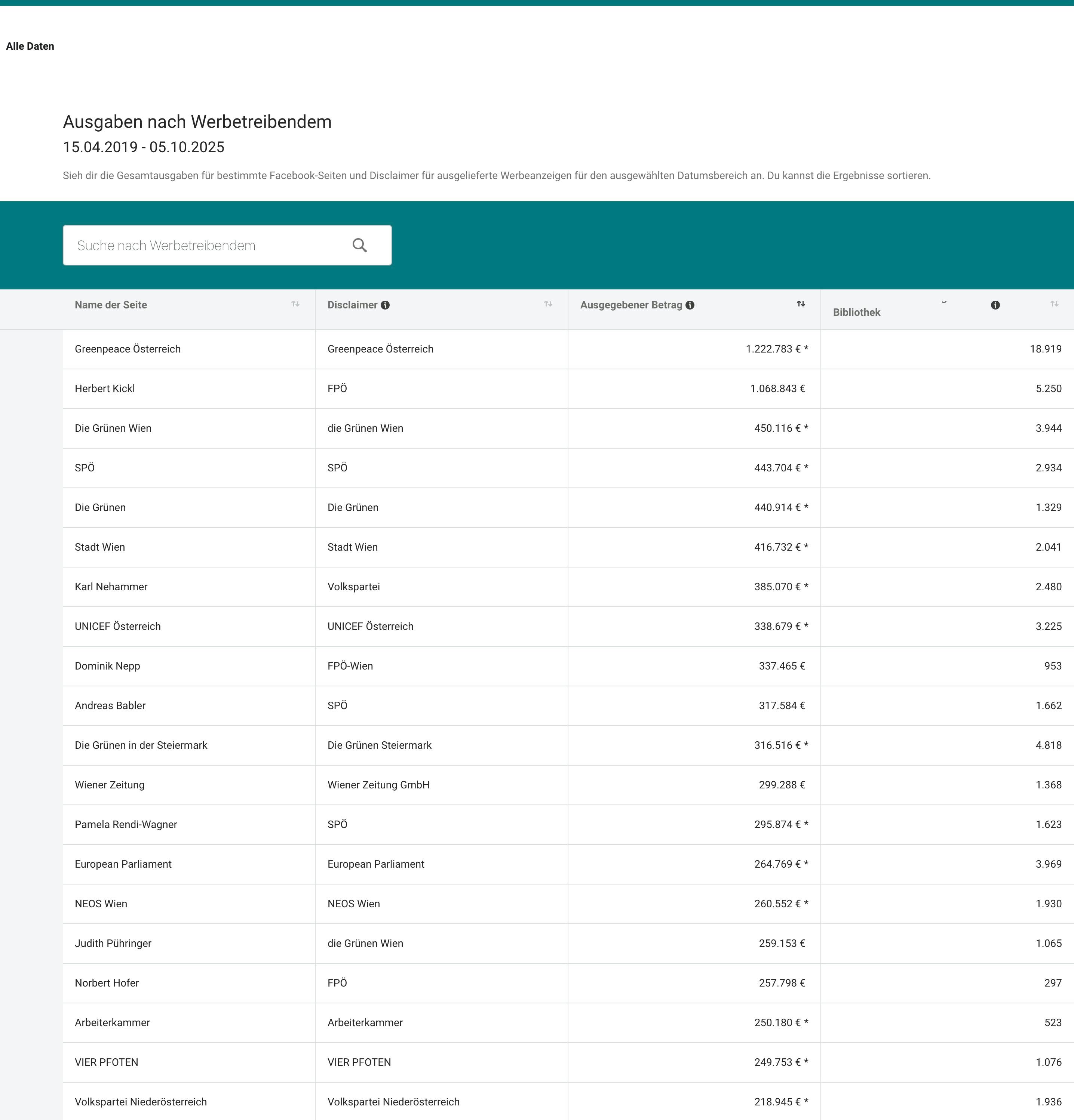This screenshot has height=1120, width=1074.
Task: Click the 5.250 library count
Action: [x=1048, y=388]
